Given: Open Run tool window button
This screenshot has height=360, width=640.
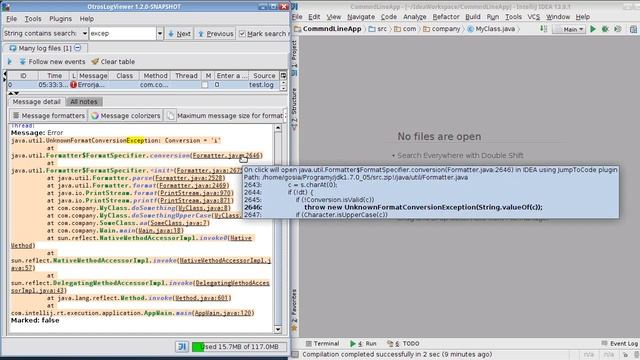Looking at the screenshot, I should pos(363,344).
